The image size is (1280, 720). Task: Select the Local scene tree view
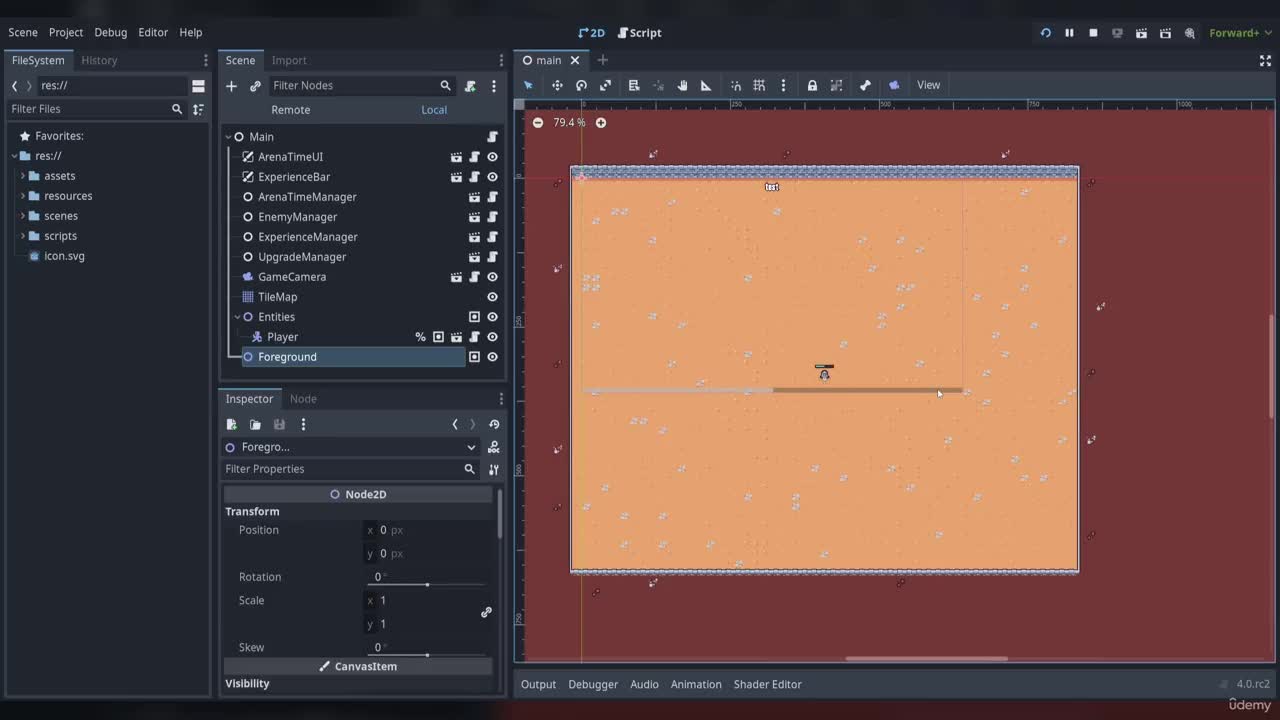[x=434, y=110]
